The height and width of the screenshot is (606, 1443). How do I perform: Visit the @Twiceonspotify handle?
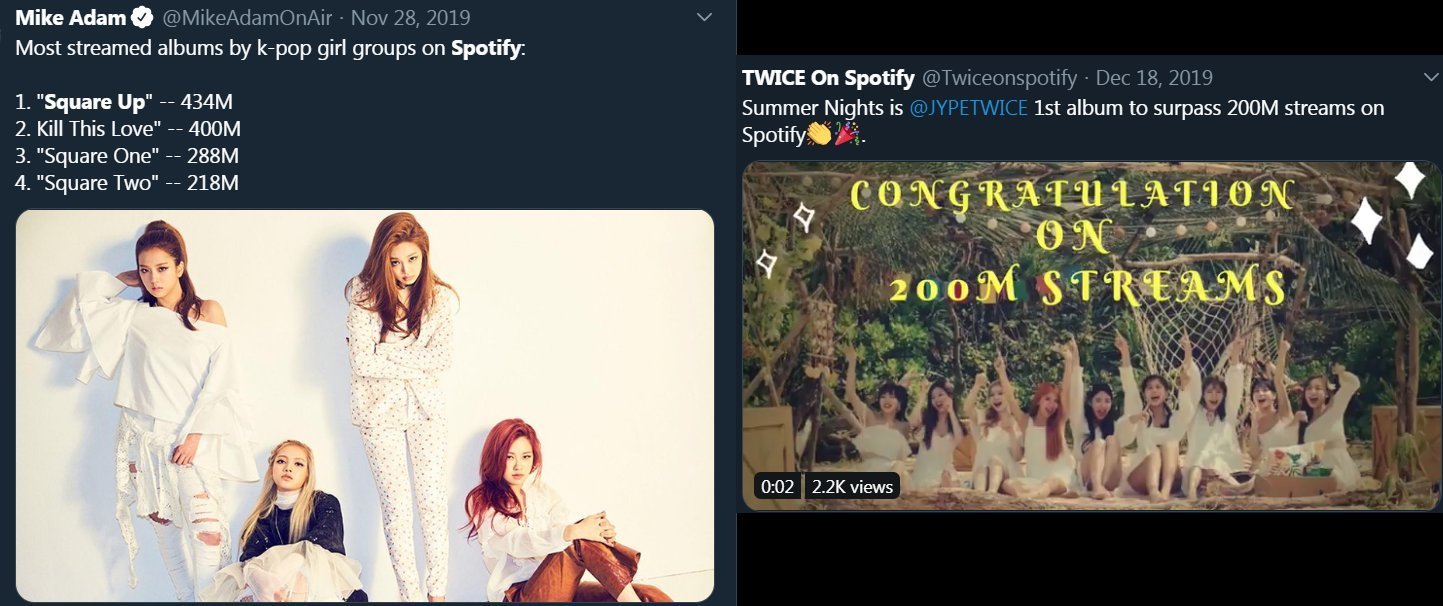(999, 77)
